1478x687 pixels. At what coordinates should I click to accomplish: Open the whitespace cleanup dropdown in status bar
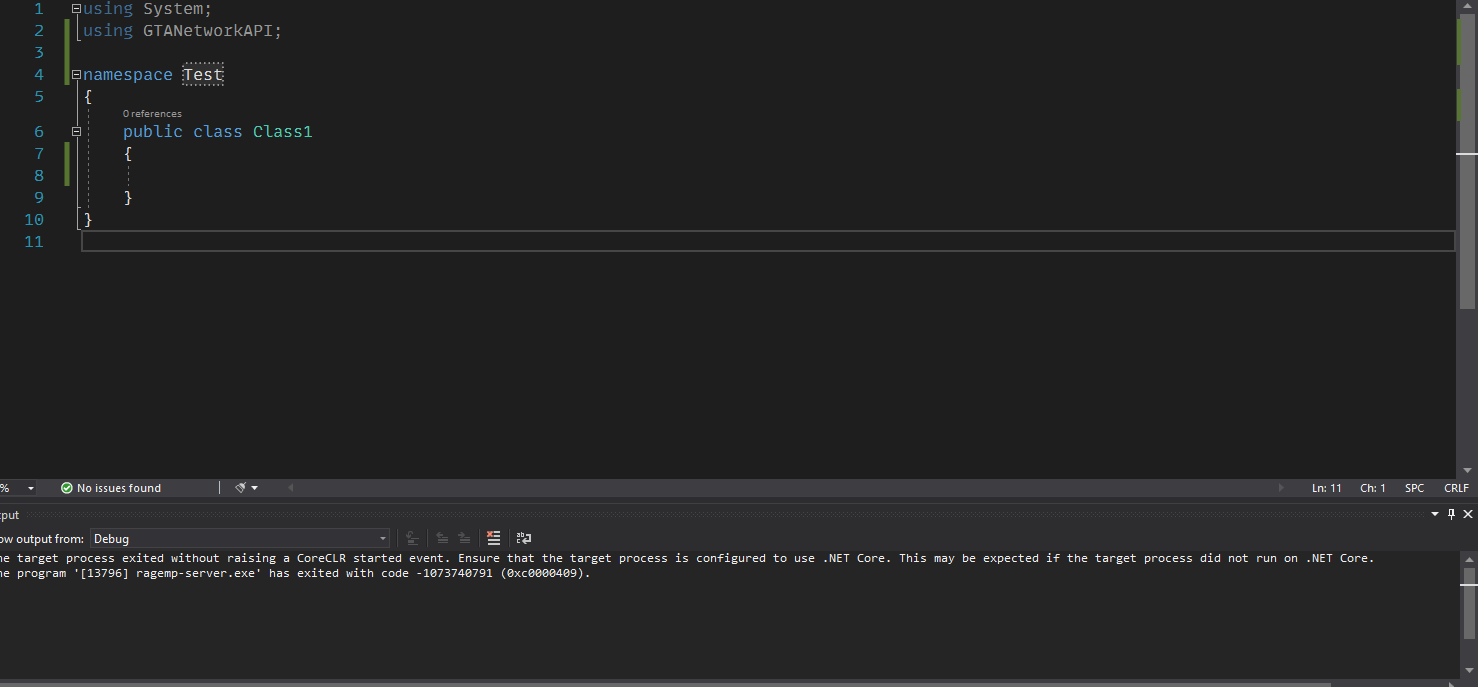tap(252, 487)
